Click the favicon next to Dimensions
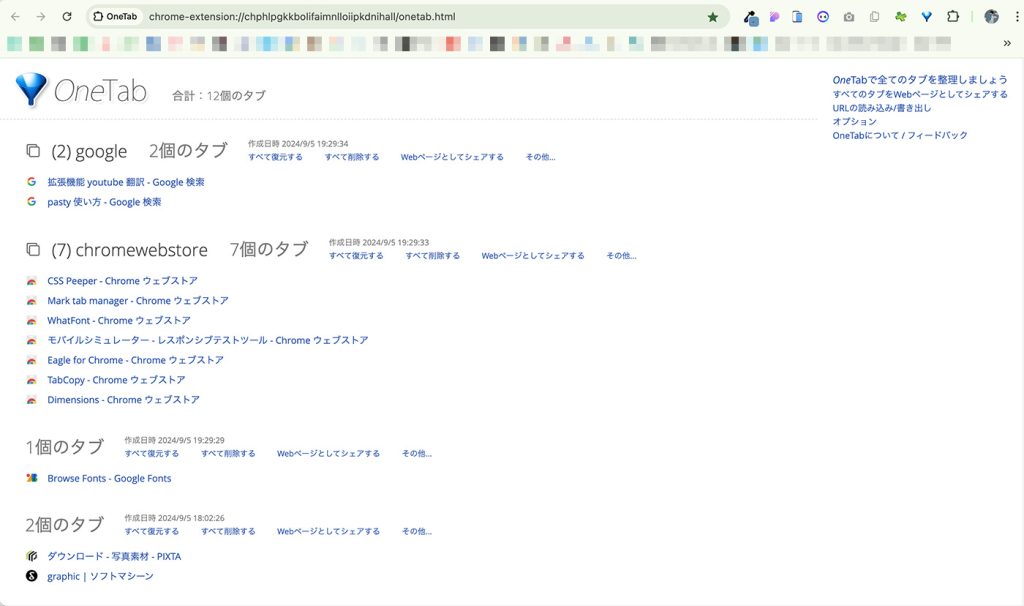The width and height of the screenshot is (1024, 606). tap(31, 400)
